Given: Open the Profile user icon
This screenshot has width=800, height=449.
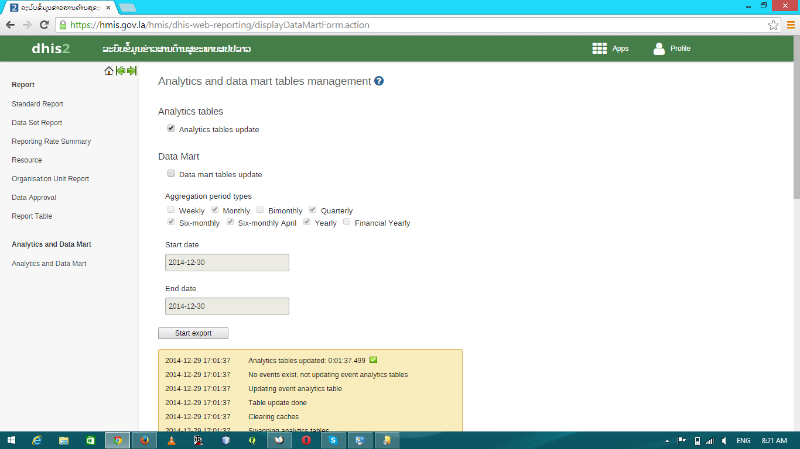Looking at the screenshot, I should (659, 48).
